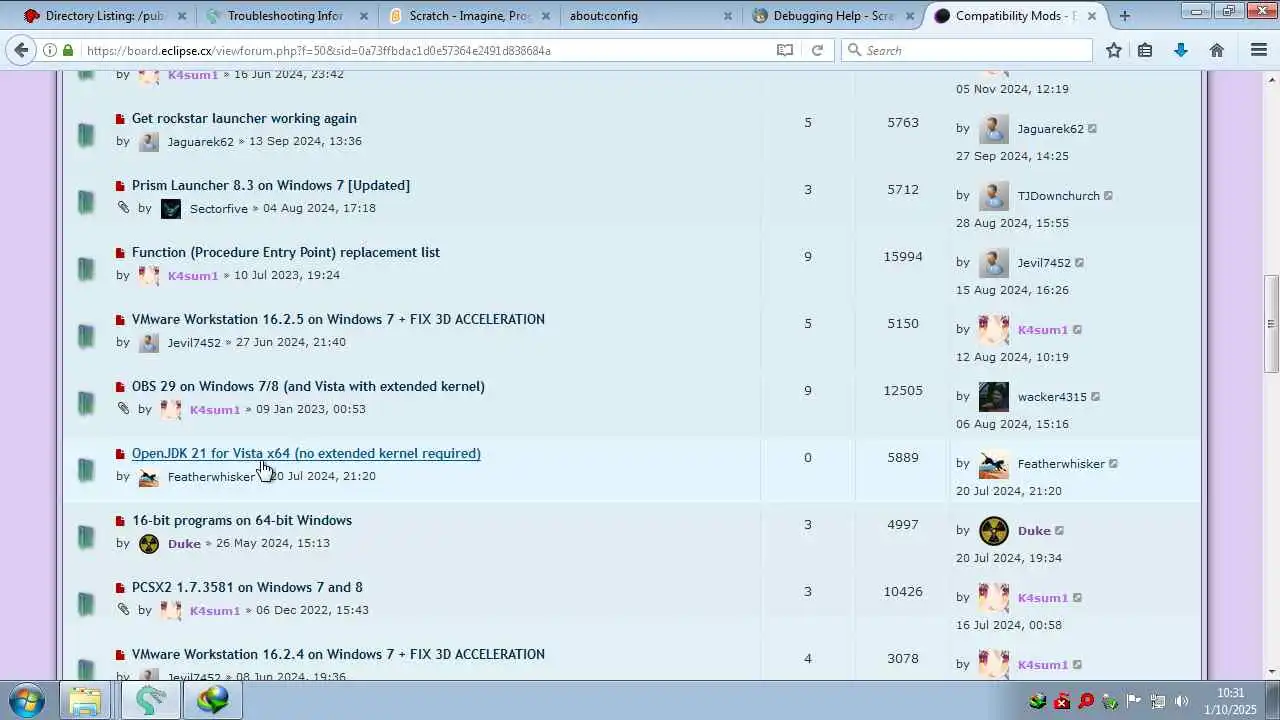Visit Jevil7452 profile under VMware 16.2.5

point(194,342)
